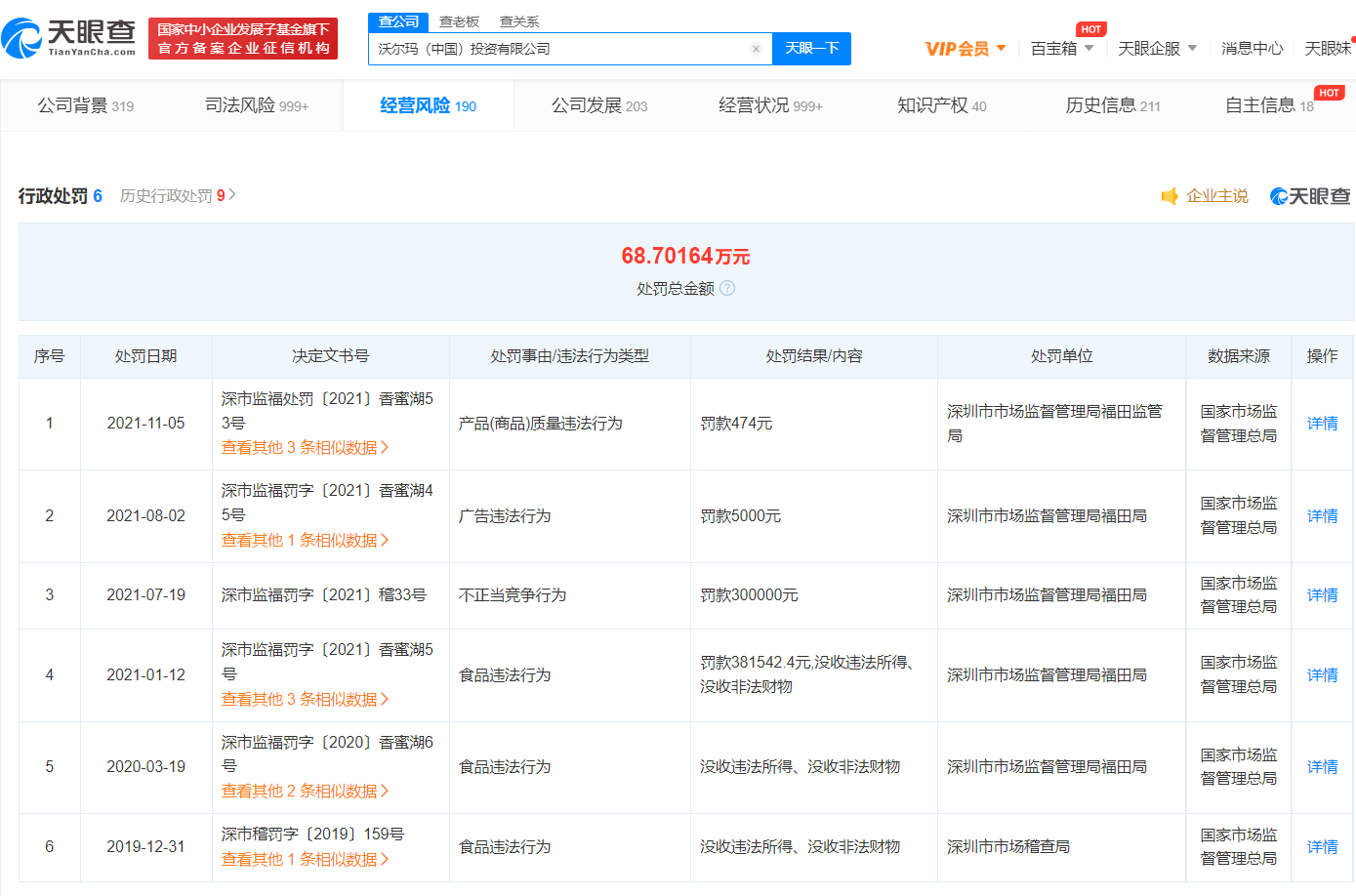Click the 2019-12-31 date cell

coord(146,847)
